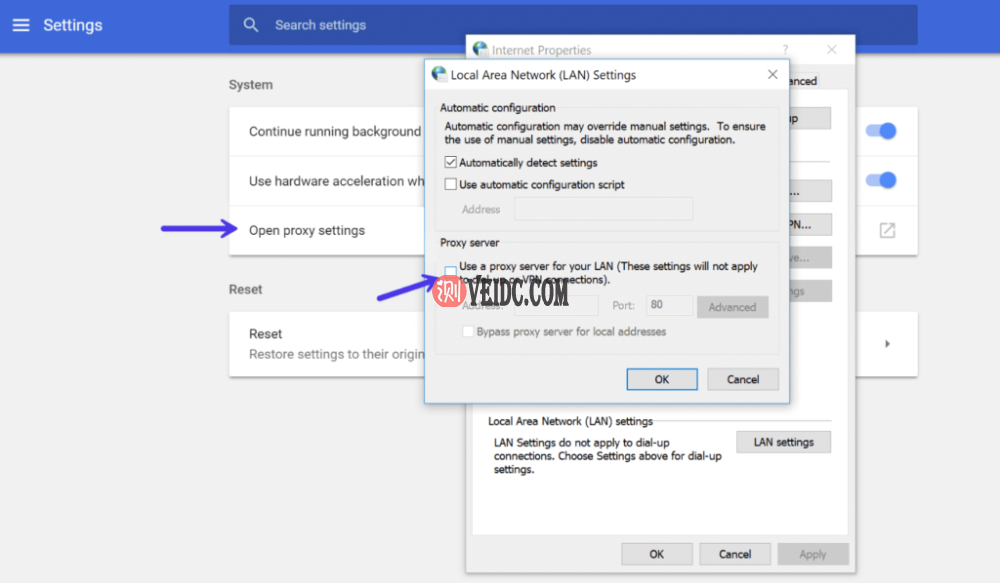Open Advanced proxy server settings
Screen dimensions: 1000x583
(x=732, y=306)
